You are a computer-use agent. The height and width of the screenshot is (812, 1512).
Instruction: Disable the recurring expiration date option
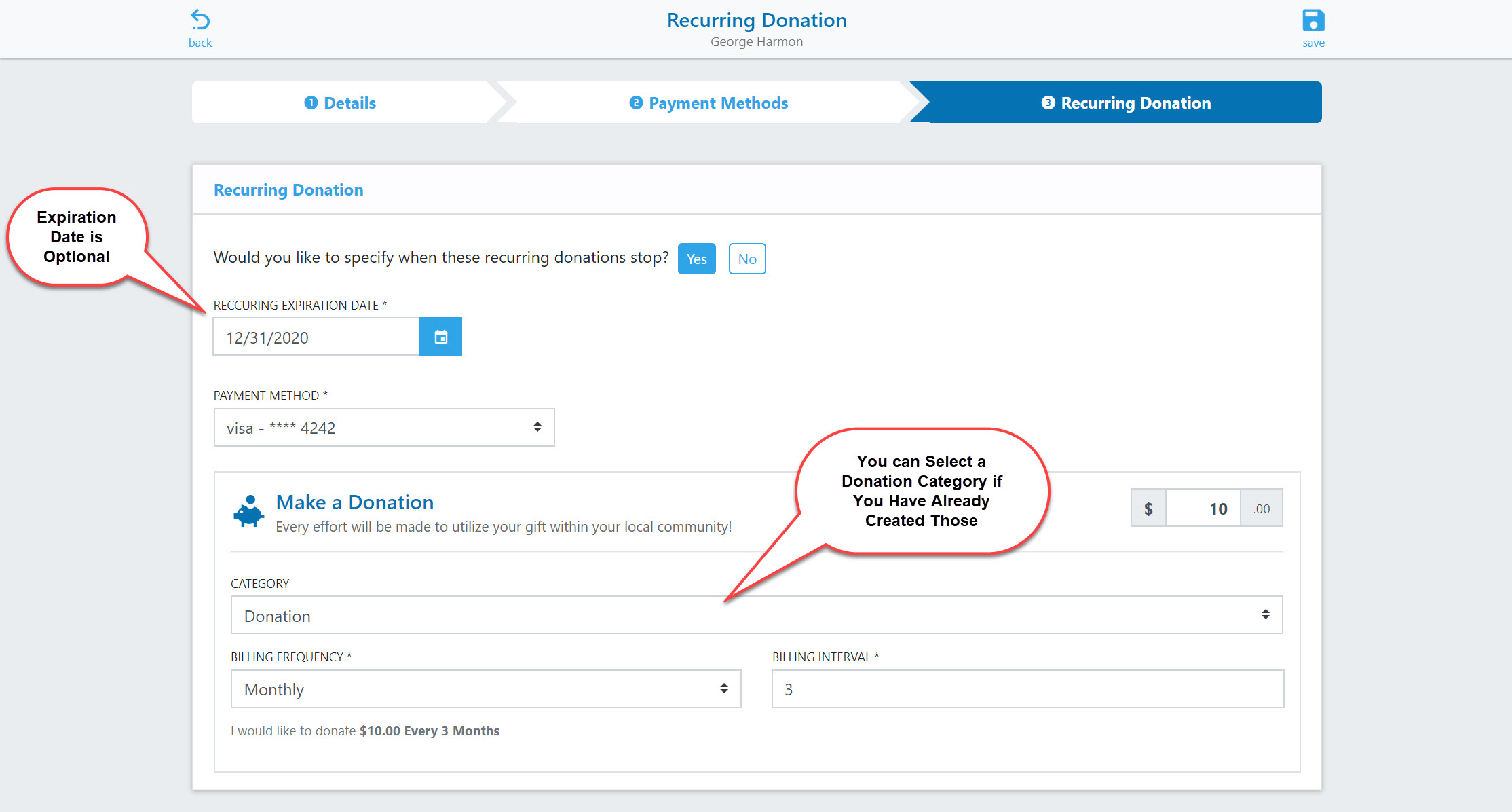(x=747, y=258)
